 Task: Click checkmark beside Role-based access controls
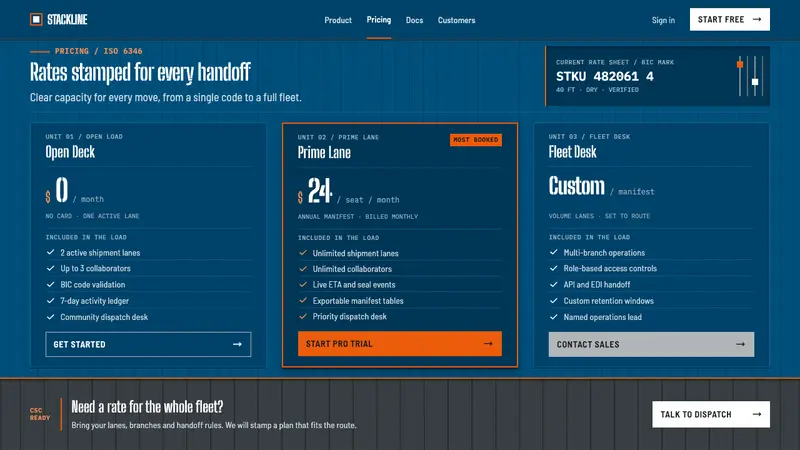tap(554, 268)
